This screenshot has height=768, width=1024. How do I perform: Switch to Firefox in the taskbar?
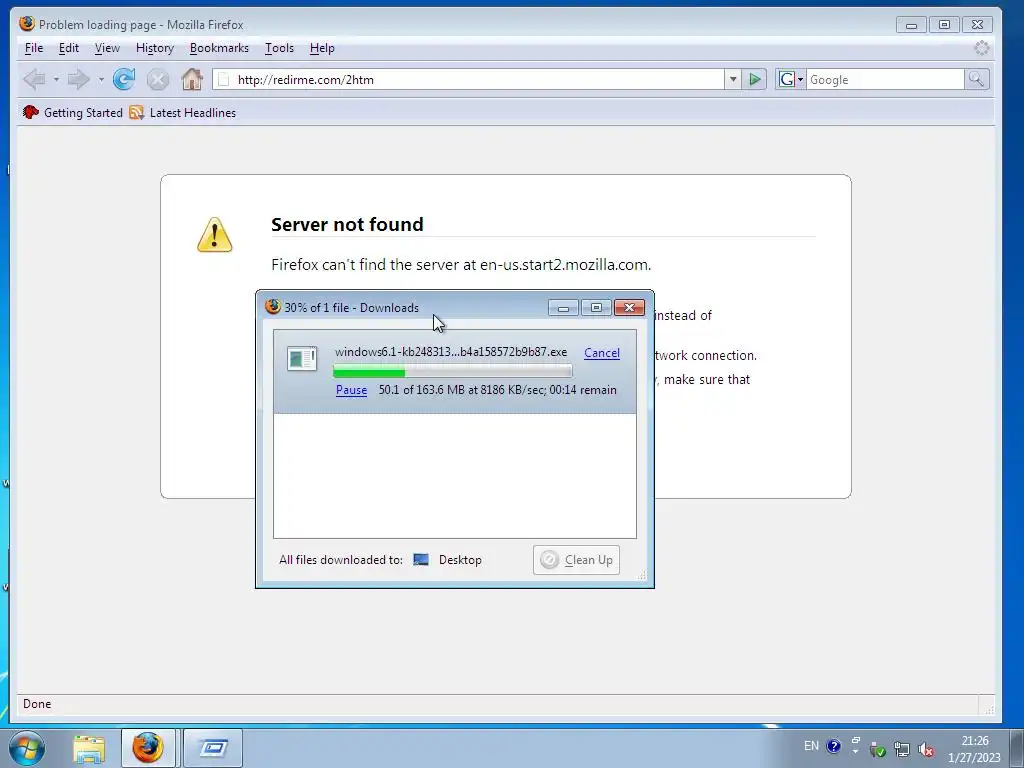point(148,748)
